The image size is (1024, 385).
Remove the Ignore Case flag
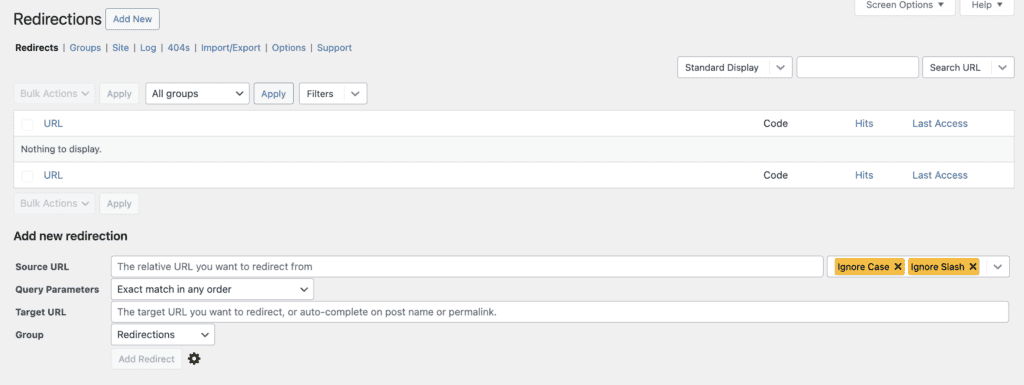coord(898,267)
